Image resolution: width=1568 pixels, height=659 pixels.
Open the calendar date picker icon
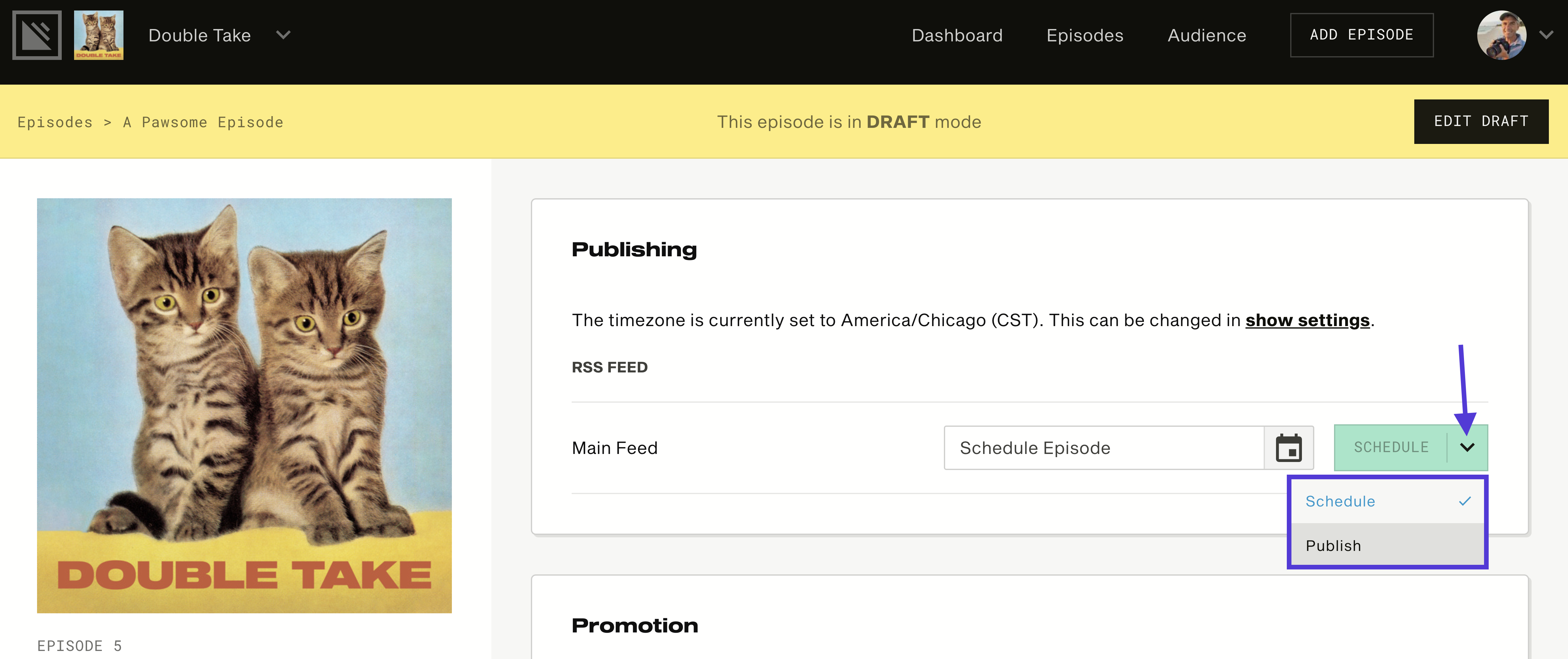pos(1289,448)
